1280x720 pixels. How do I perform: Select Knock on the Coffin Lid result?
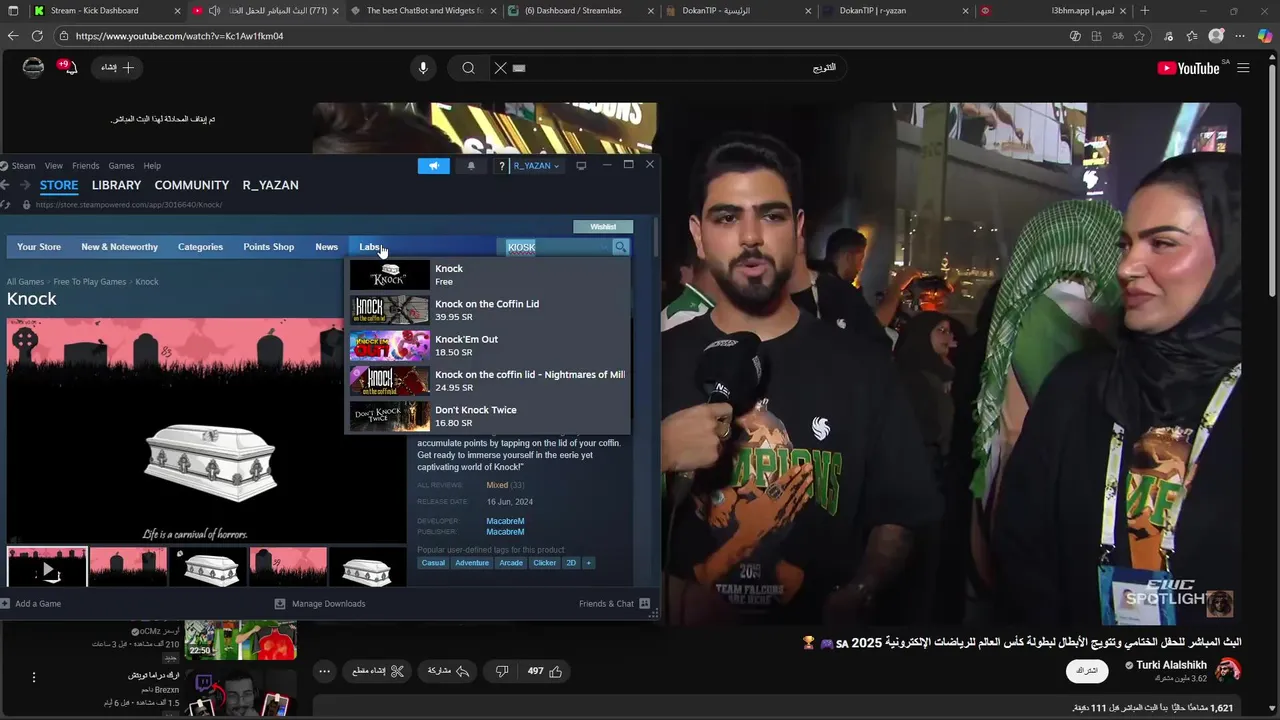coord(489,310)
